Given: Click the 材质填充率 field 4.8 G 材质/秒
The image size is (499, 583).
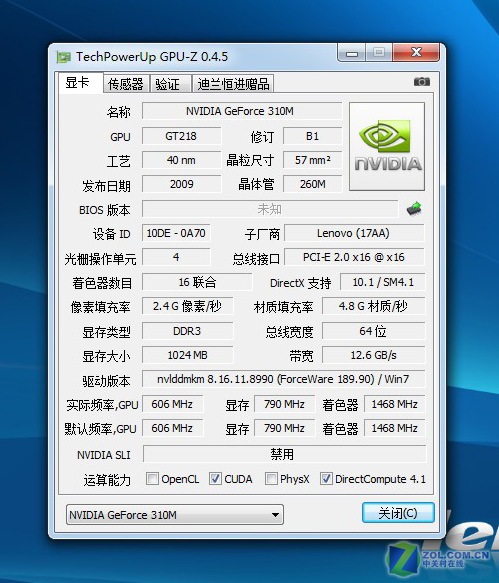Looking at the screenshot, I should [373, 306].
